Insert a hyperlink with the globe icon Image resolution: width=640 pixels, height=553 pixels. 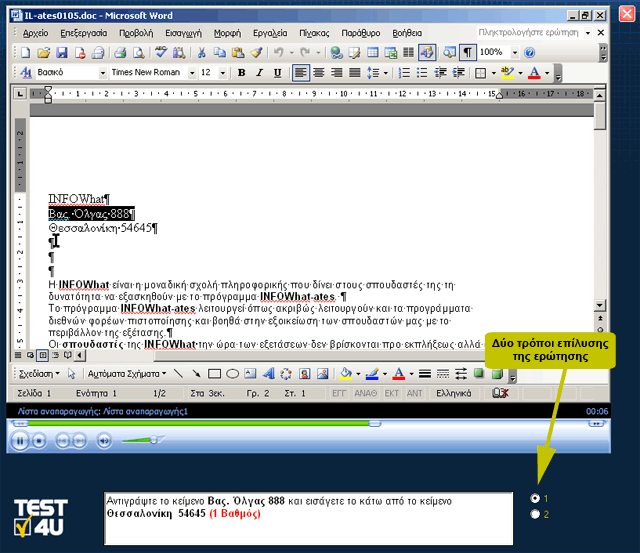(336, 53)
